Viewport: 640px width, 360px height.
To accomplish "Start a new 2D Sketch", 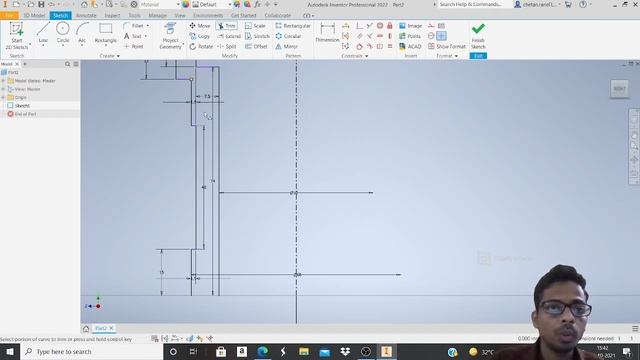I will (x=16, y=36).
